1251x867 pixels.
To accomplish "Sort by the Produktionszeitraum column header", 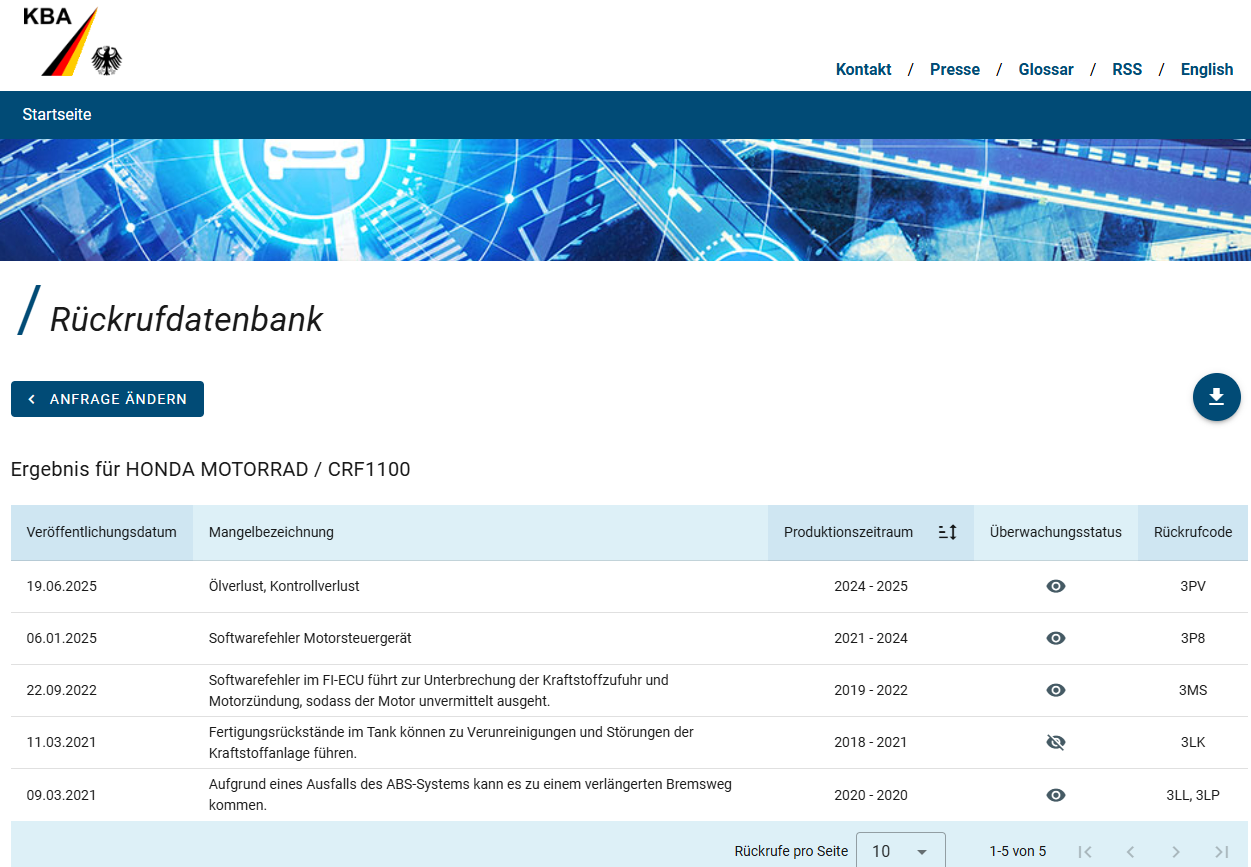I will pyautogui.click(x=848, y=532).
